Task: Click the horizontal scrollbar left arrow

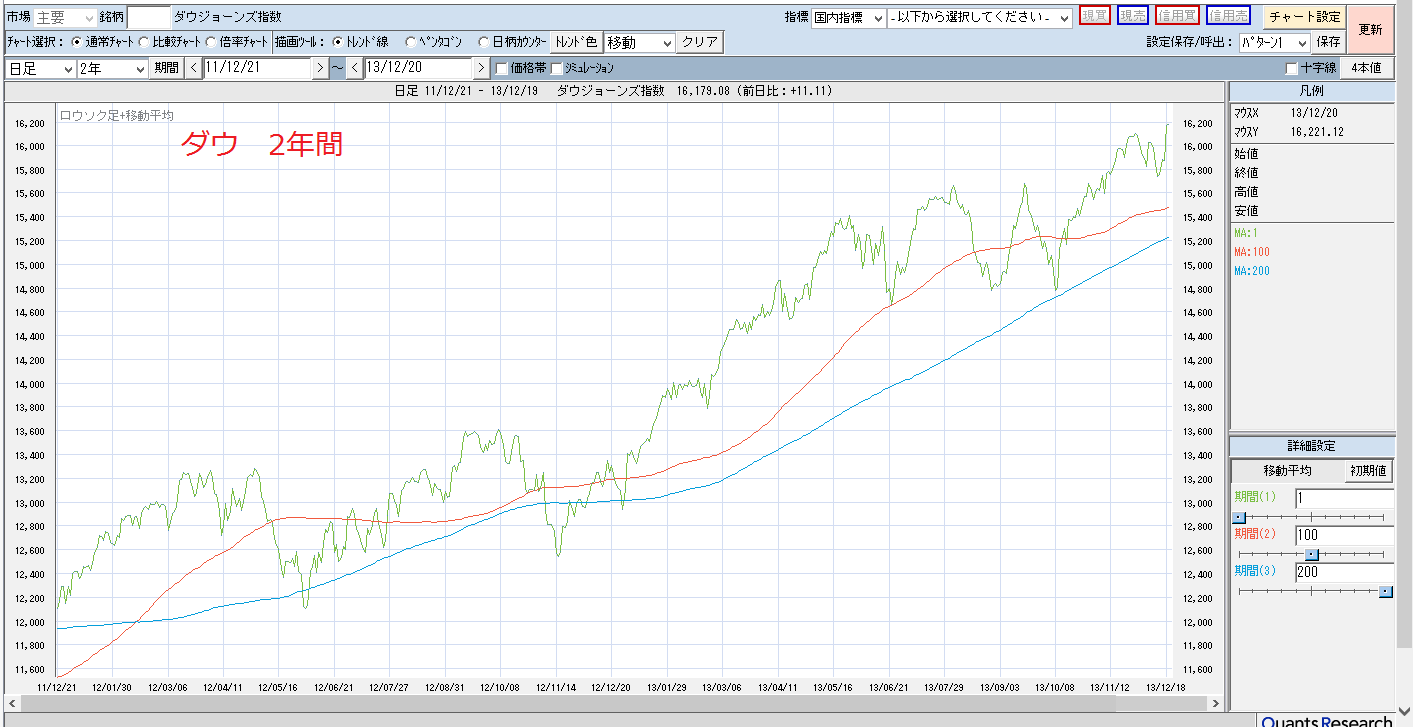Action: (x=11, y=702)
